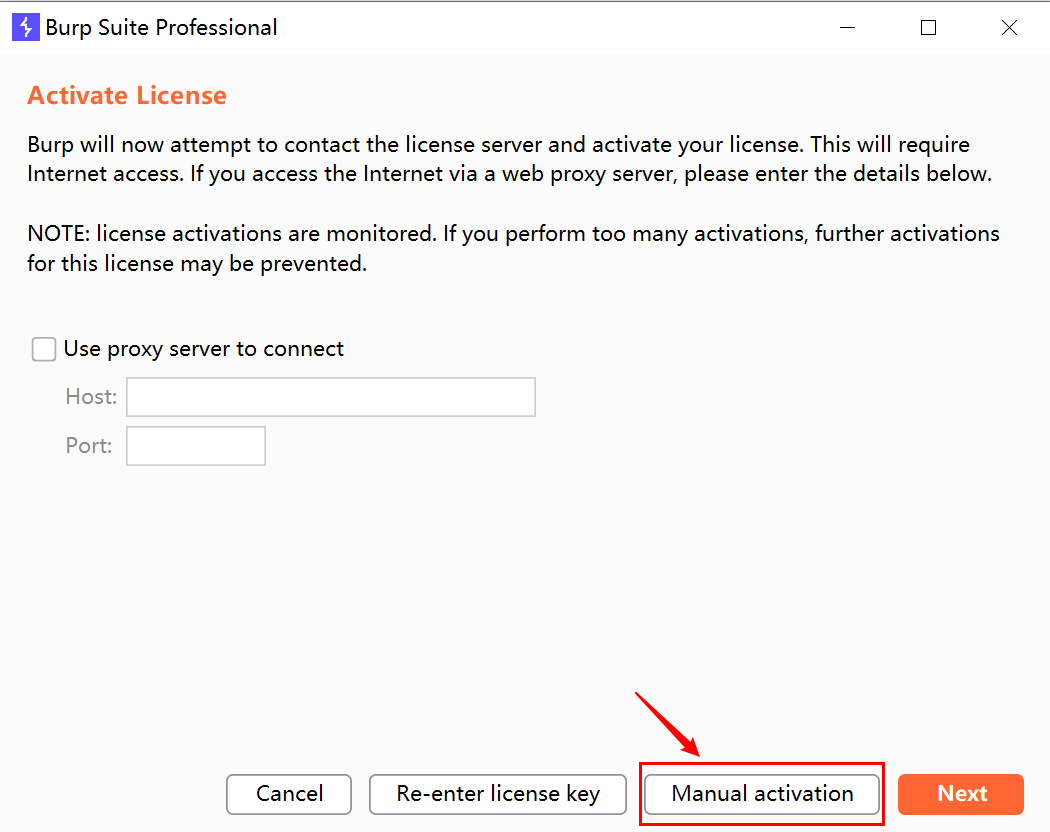1050x832 pixels.
Task: Click the Activate License heading
Action: coord(127,95)
